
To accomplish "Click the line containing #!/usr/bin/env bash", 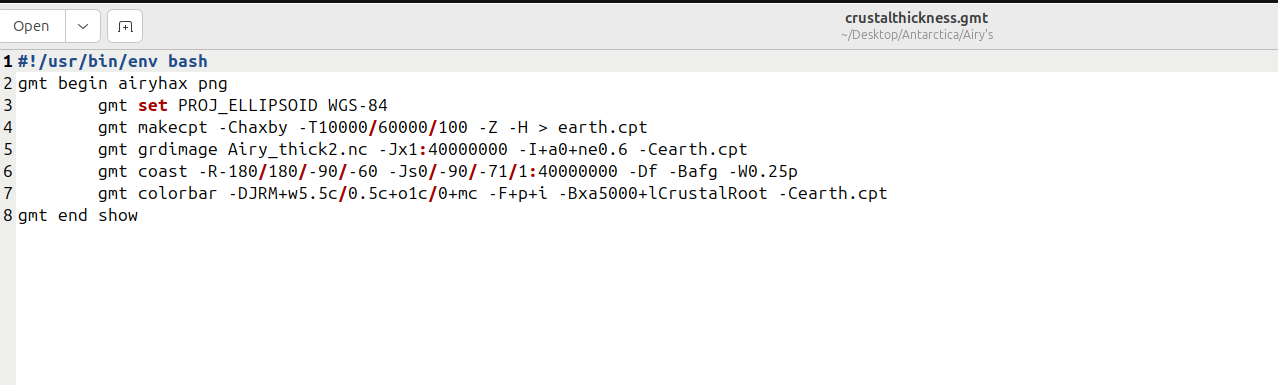I will pos(113,62).
